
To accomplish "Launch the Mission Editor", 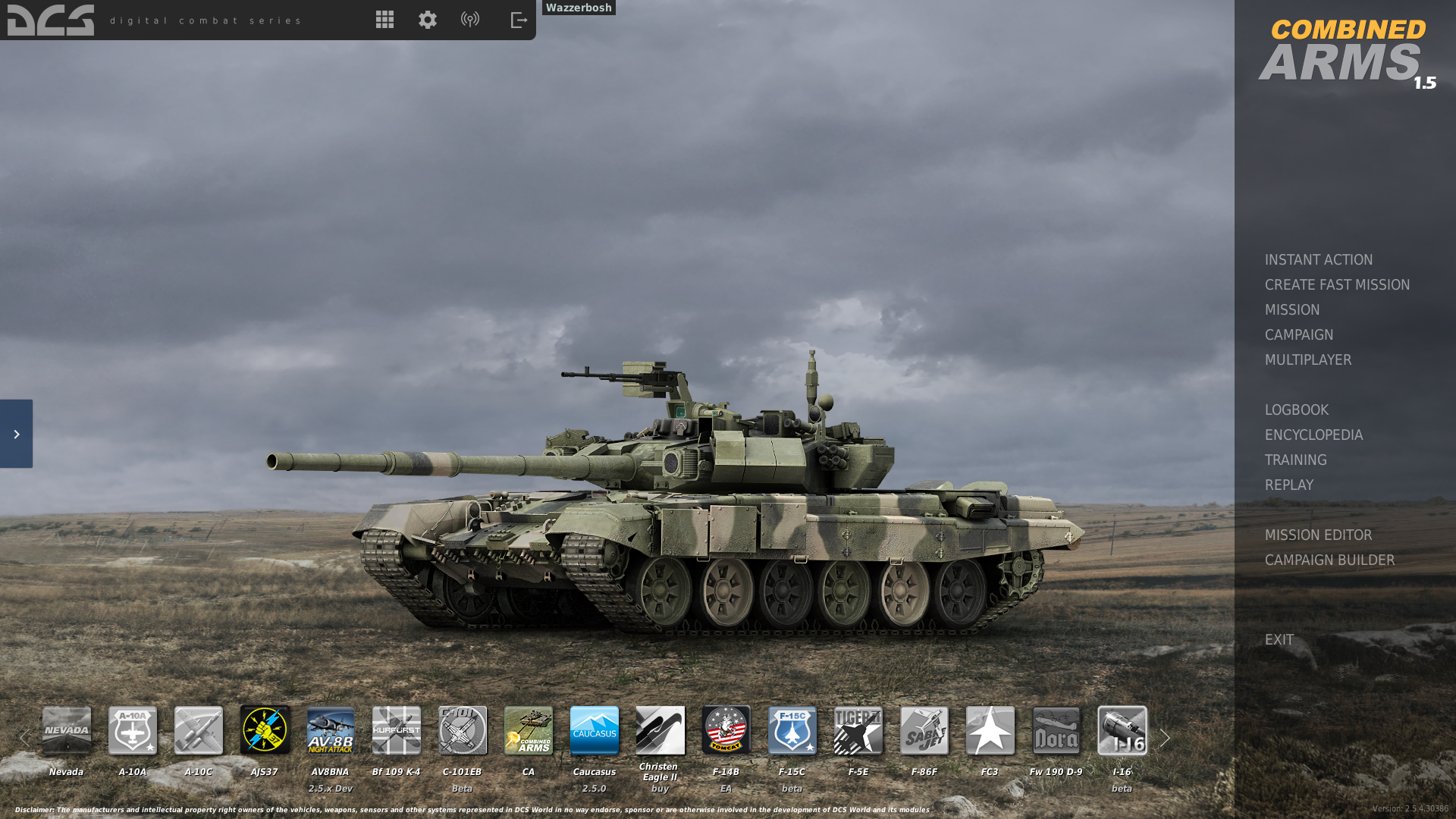I will click(1318, 535).
